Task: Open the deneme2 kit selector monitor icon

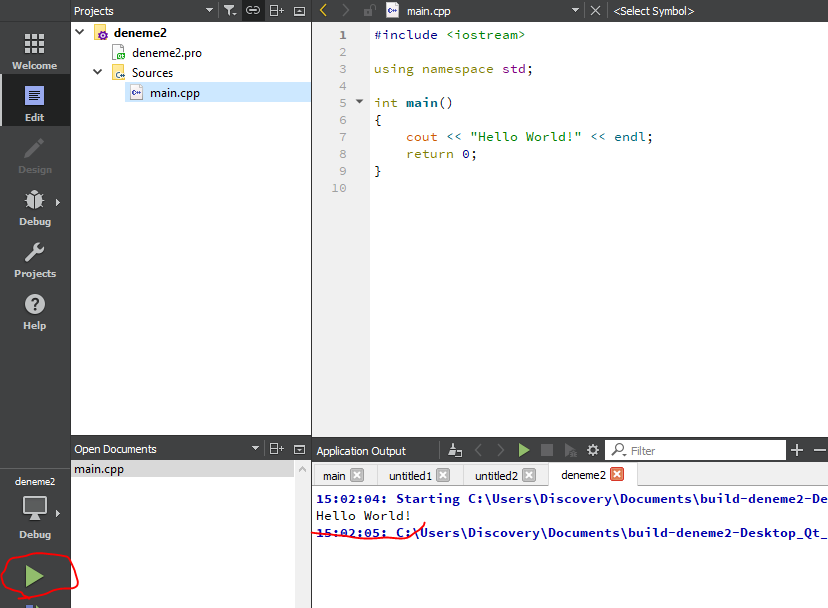Action: coord(34,510)
